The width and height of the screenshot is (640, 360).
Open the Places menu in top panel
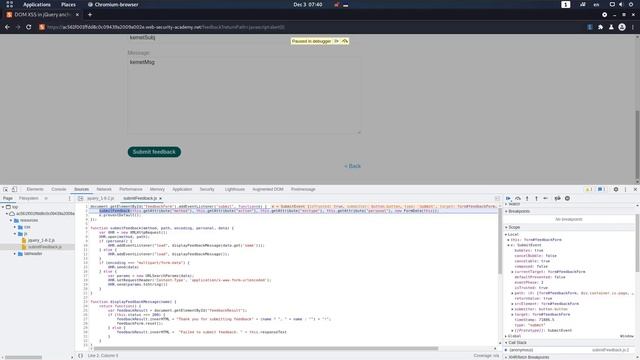tap(68, 4)
